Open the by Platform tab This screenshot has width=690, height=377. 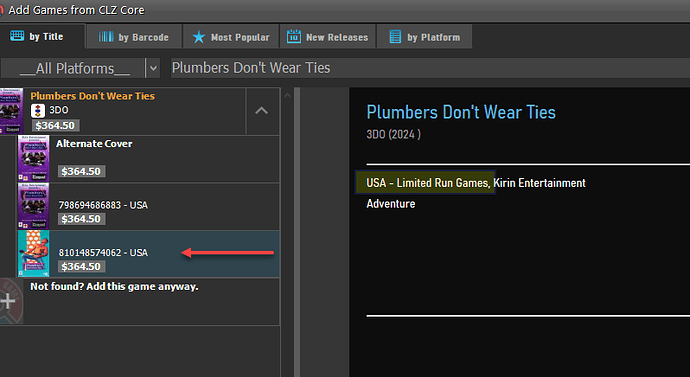[x=425, y=37]
